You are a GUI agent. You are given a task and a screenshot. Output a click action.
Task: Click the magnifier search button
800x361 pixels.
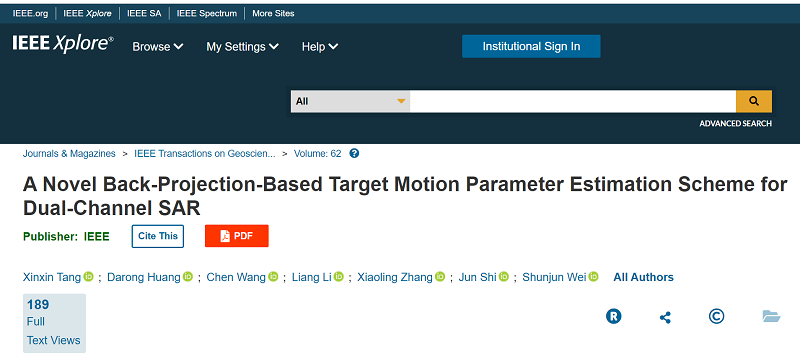point(754,101)
